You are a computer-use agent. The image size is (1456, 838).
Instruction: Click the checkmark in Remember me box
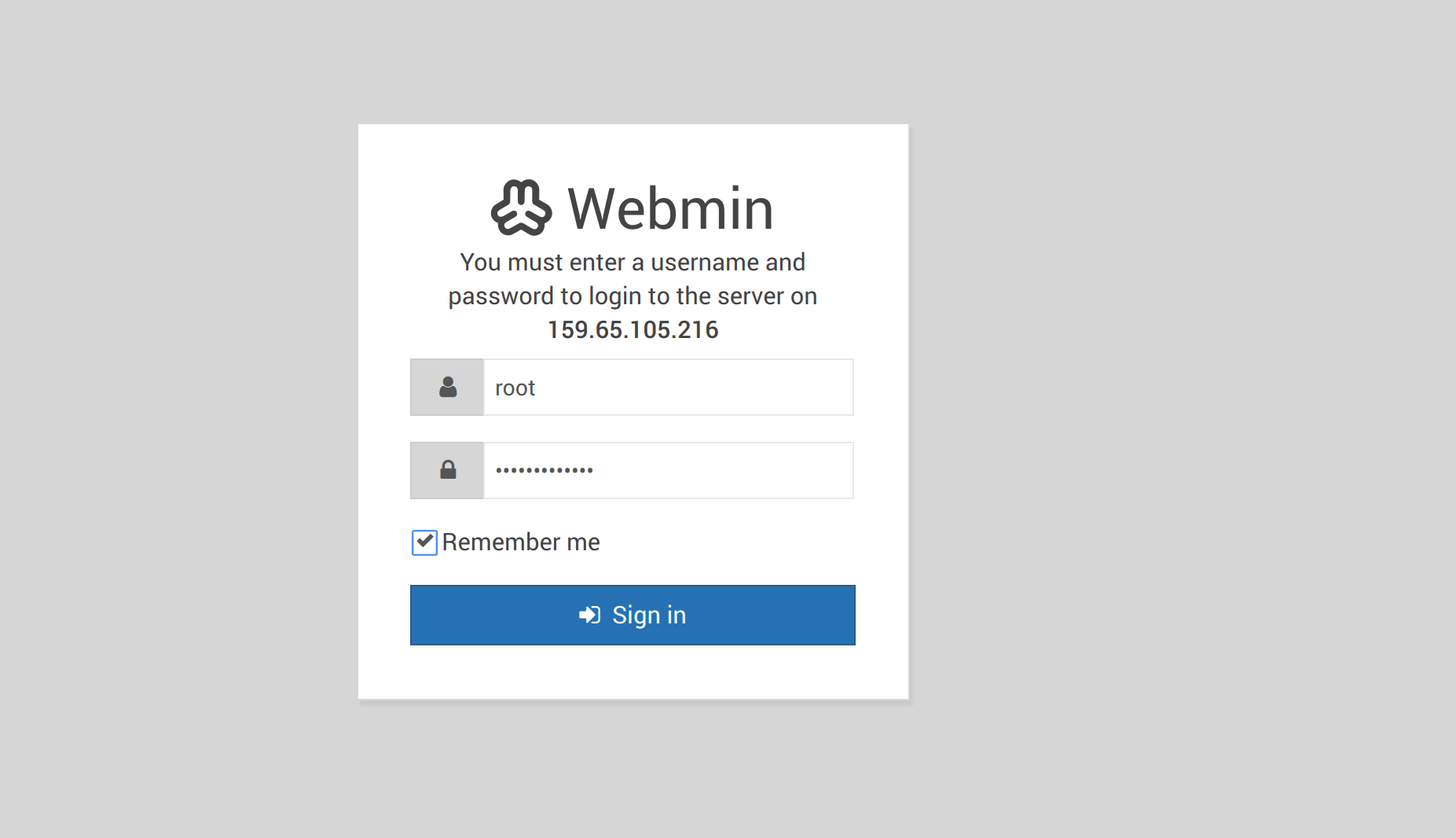coord(424,541)
